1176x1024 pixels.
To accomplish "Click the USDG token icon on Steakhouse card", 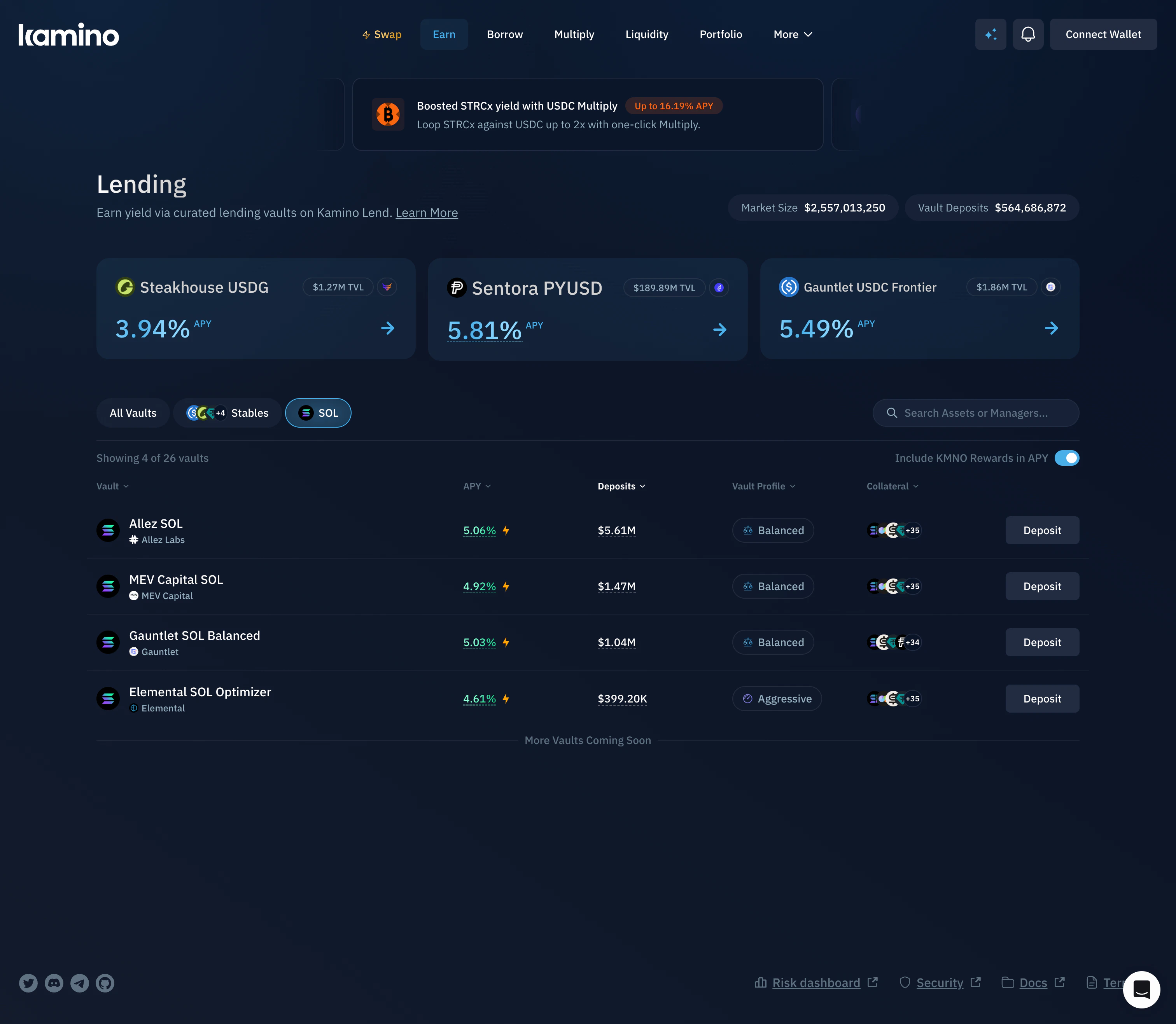I will tap(125, 287).
